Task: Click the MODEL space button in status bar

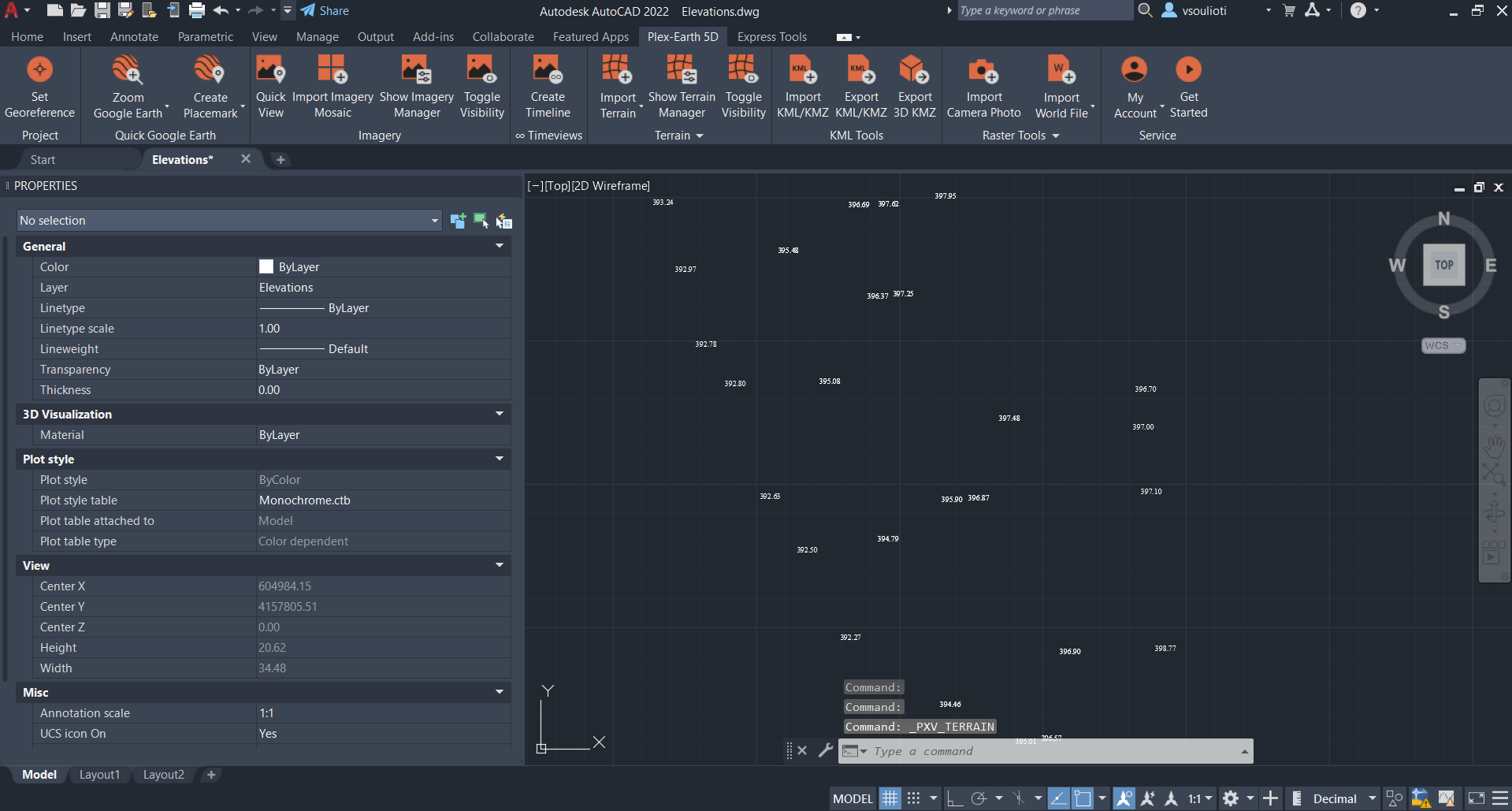Action: [x=853, y=798]
